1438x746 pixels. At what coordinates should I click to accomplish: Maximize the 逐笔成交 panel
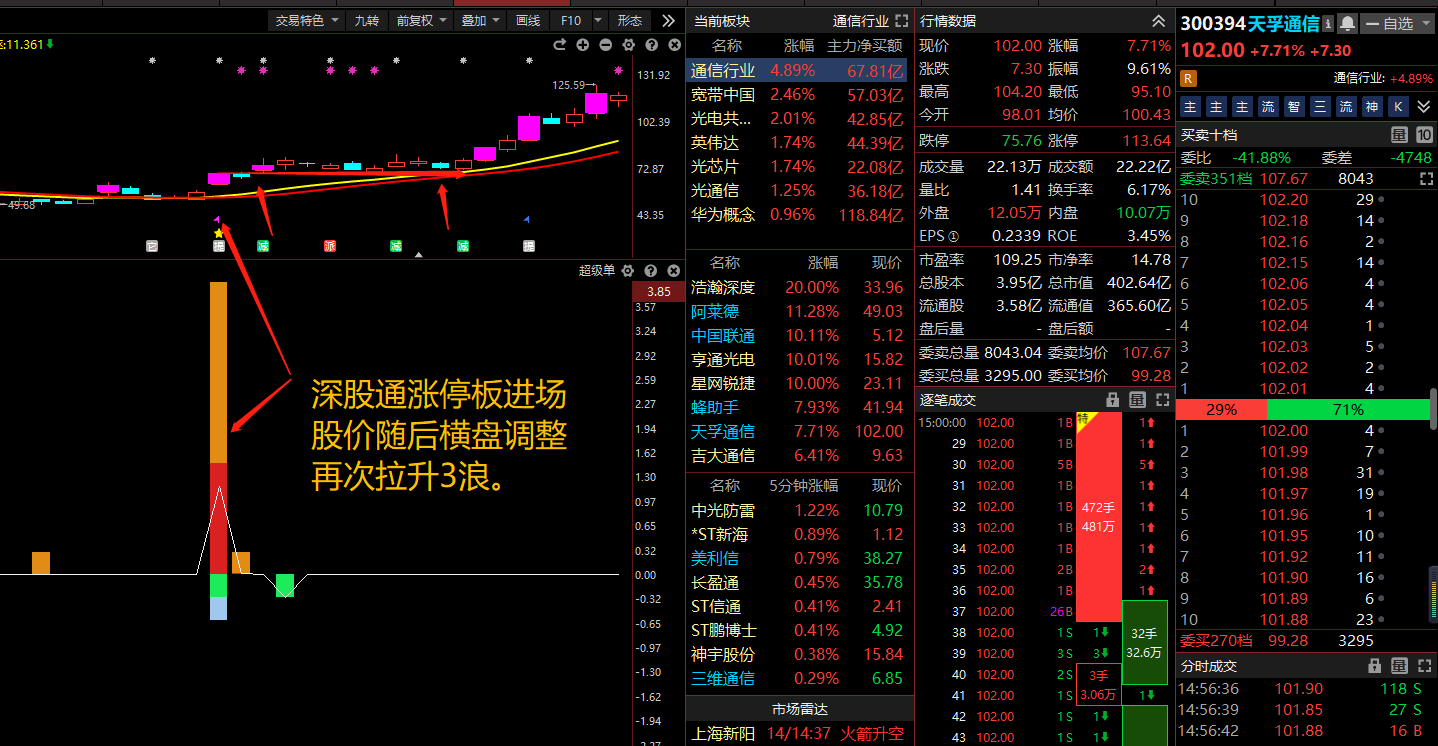pos(1162,400)
